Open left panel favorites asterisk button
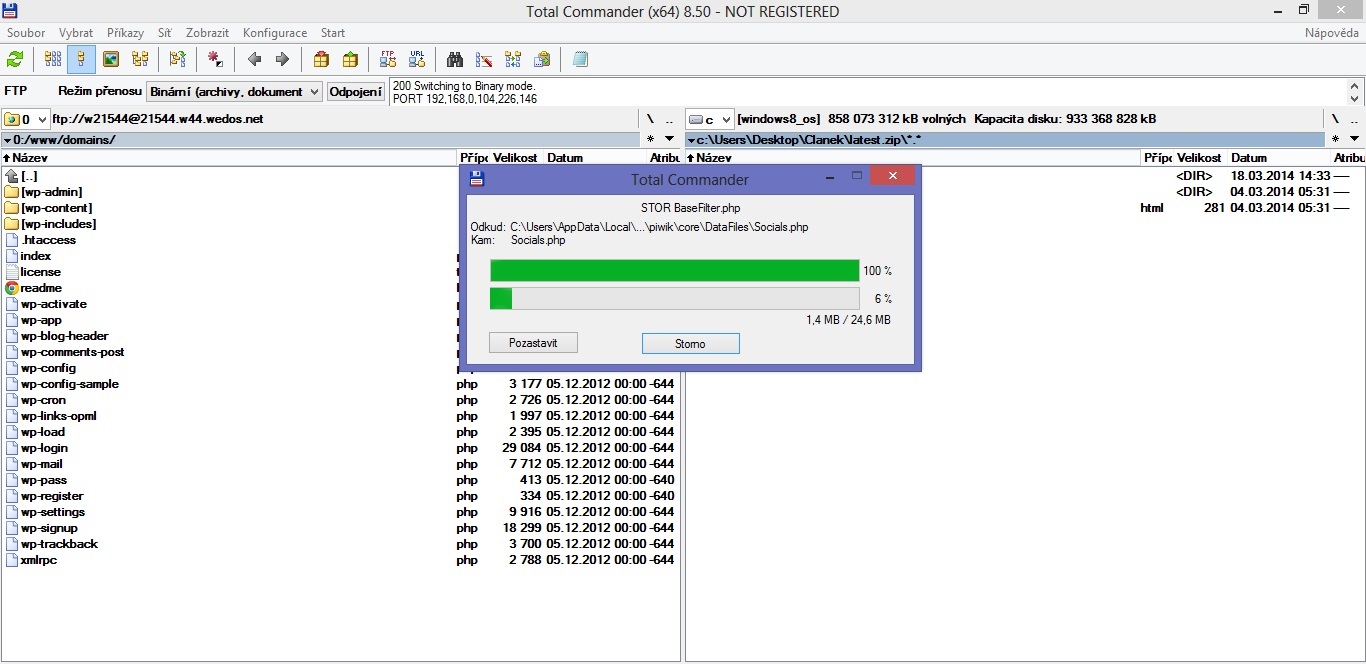The image size is (1366, 664). [x=651, y=139]
